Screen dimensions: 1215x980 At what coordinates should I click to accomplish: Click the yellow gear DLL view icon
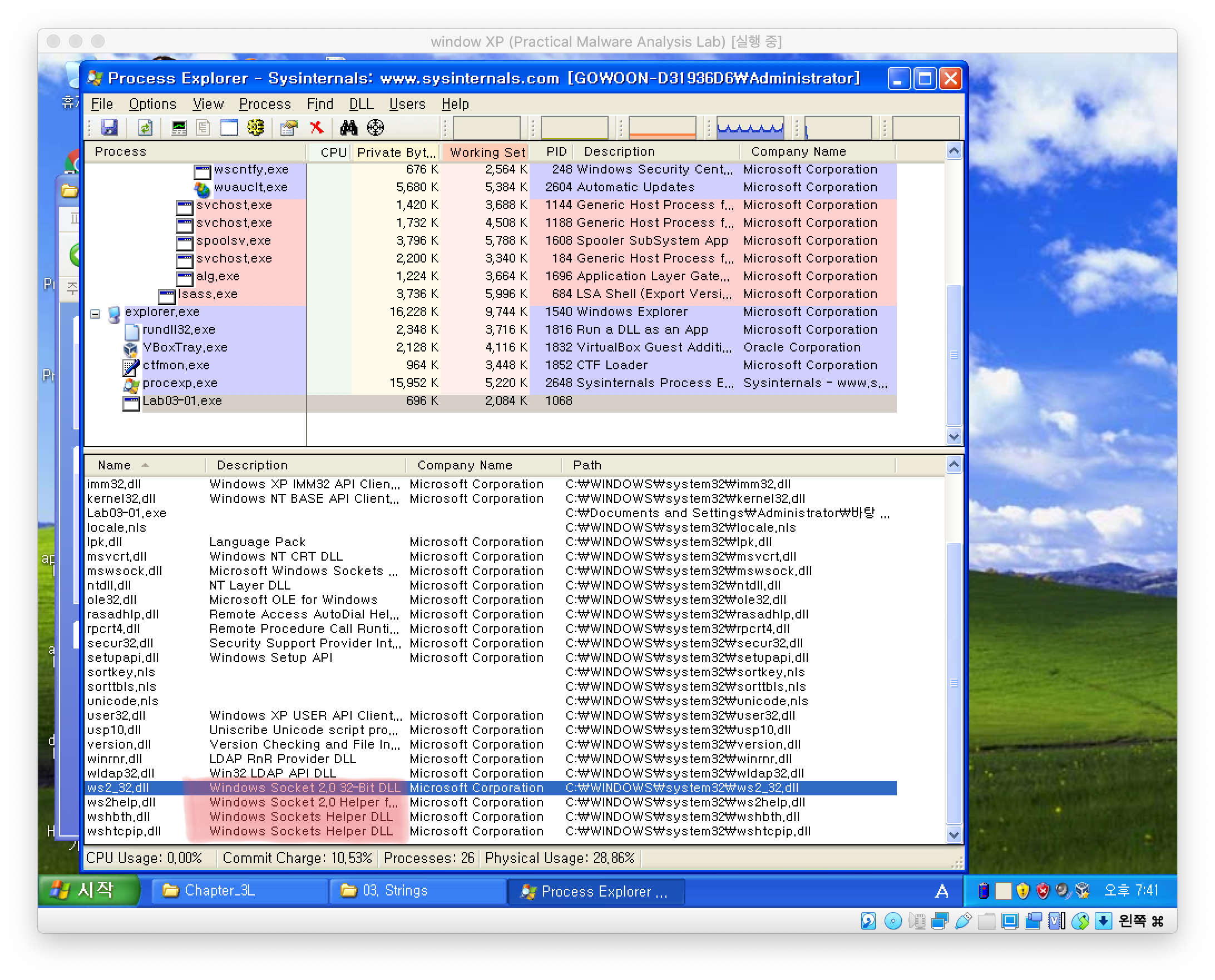(x=255, y=127)
